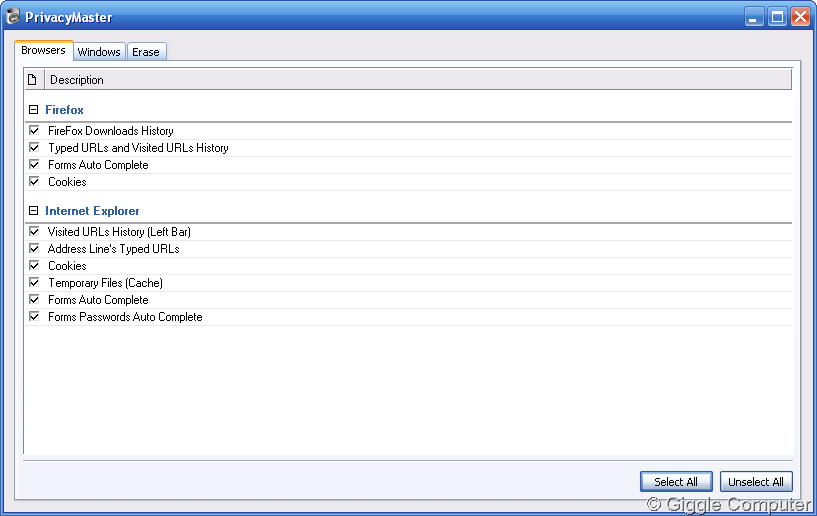
Task: Toggle Address Line's Typed URLs checkbox
Action: (x=34, y=249)
